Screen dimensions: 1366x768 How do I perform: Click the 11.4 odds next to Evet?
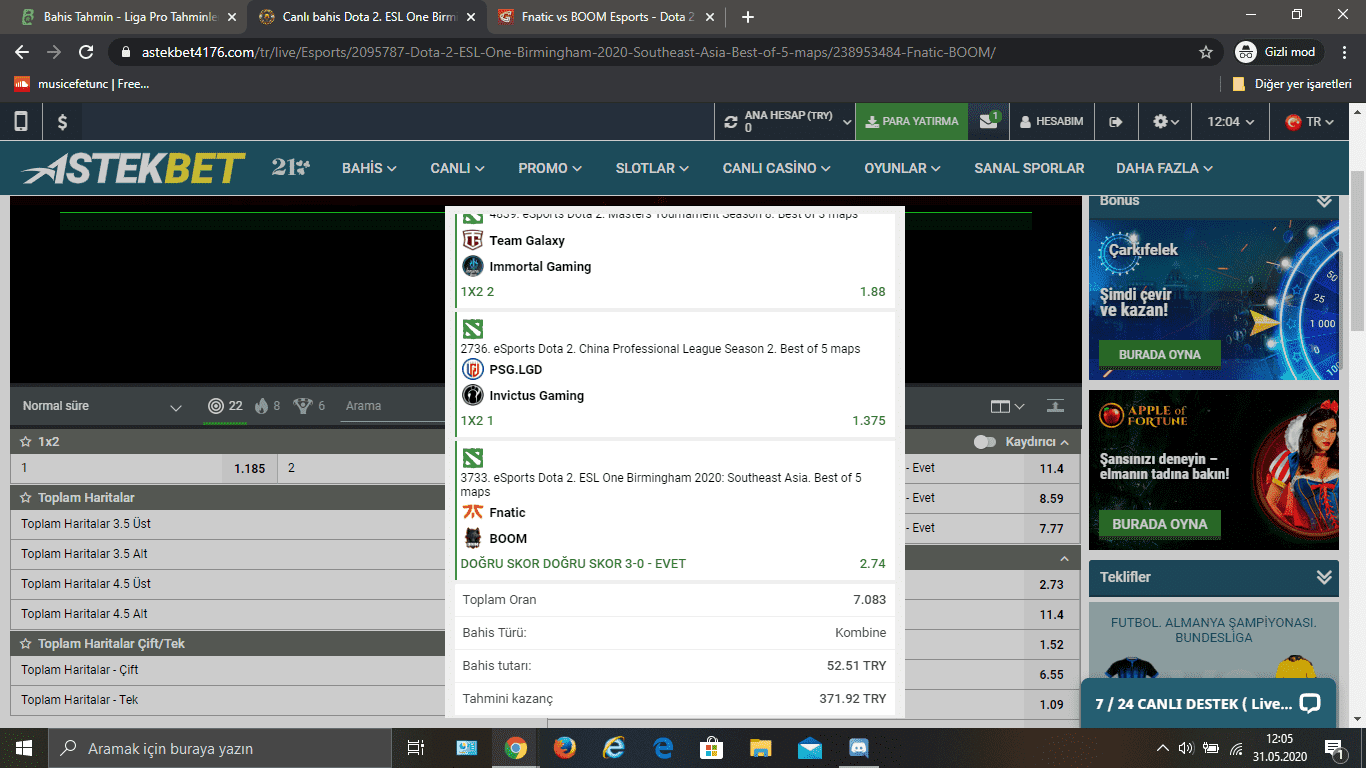coord(1051,468)
